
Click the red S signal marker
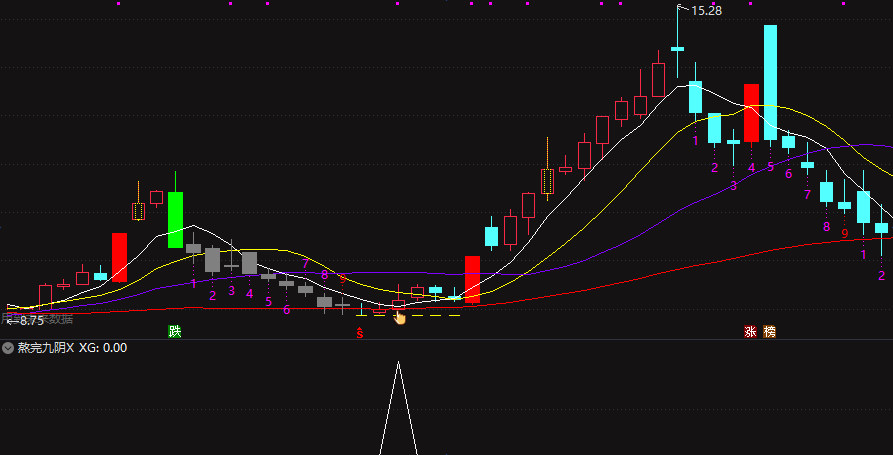pyautogui.click(x=359, y=333)
